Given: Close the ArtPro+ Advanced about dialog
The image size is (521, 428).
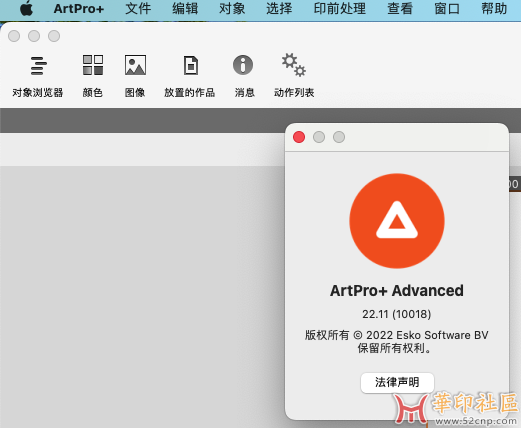Looking at the screenshot, I should coord(299,137).
